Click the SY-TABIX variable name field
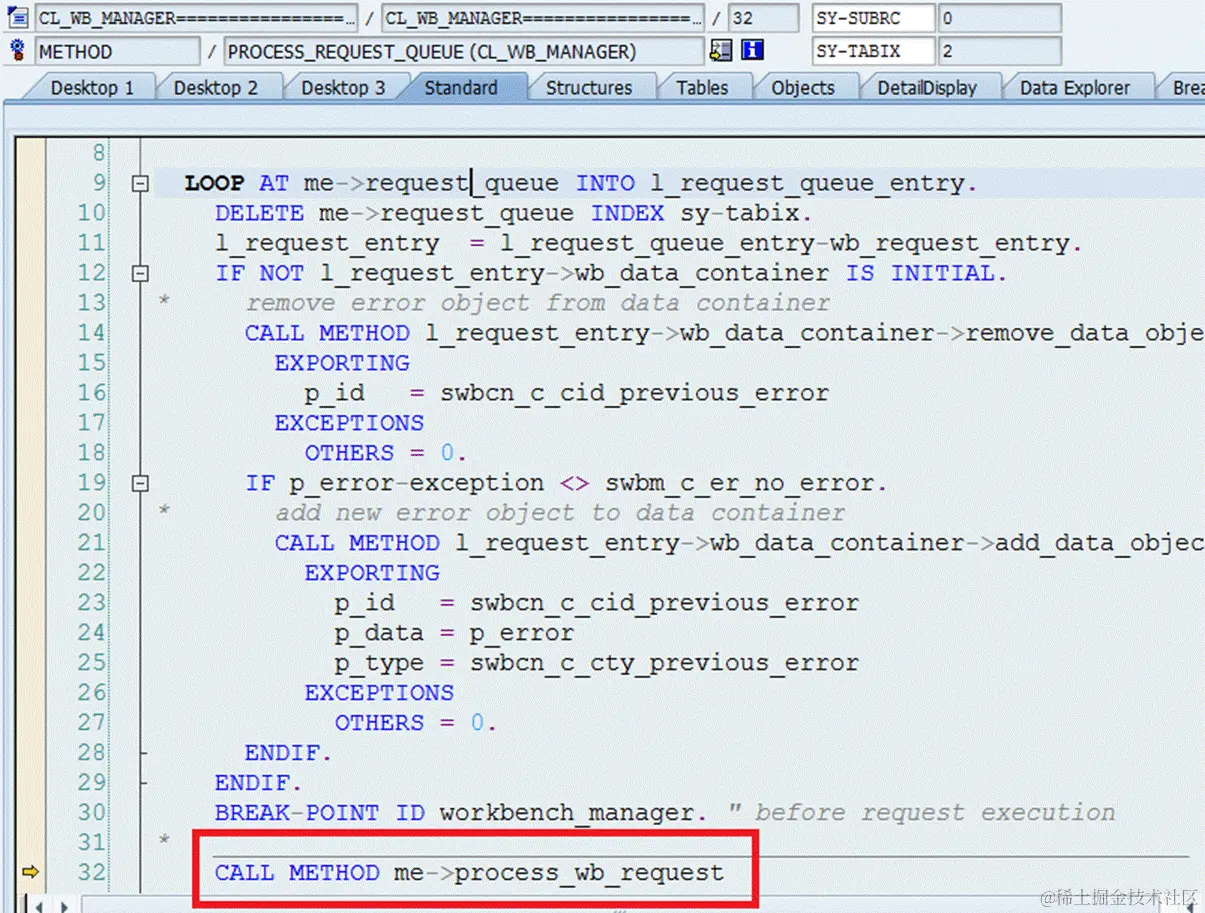The image size is (1205, 913). 874,51
